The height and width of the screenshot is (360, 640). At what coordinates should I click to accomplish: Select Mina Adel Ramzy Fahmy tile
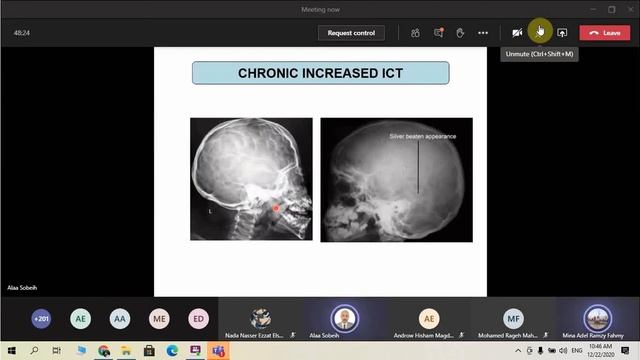(x=597, y=320)
